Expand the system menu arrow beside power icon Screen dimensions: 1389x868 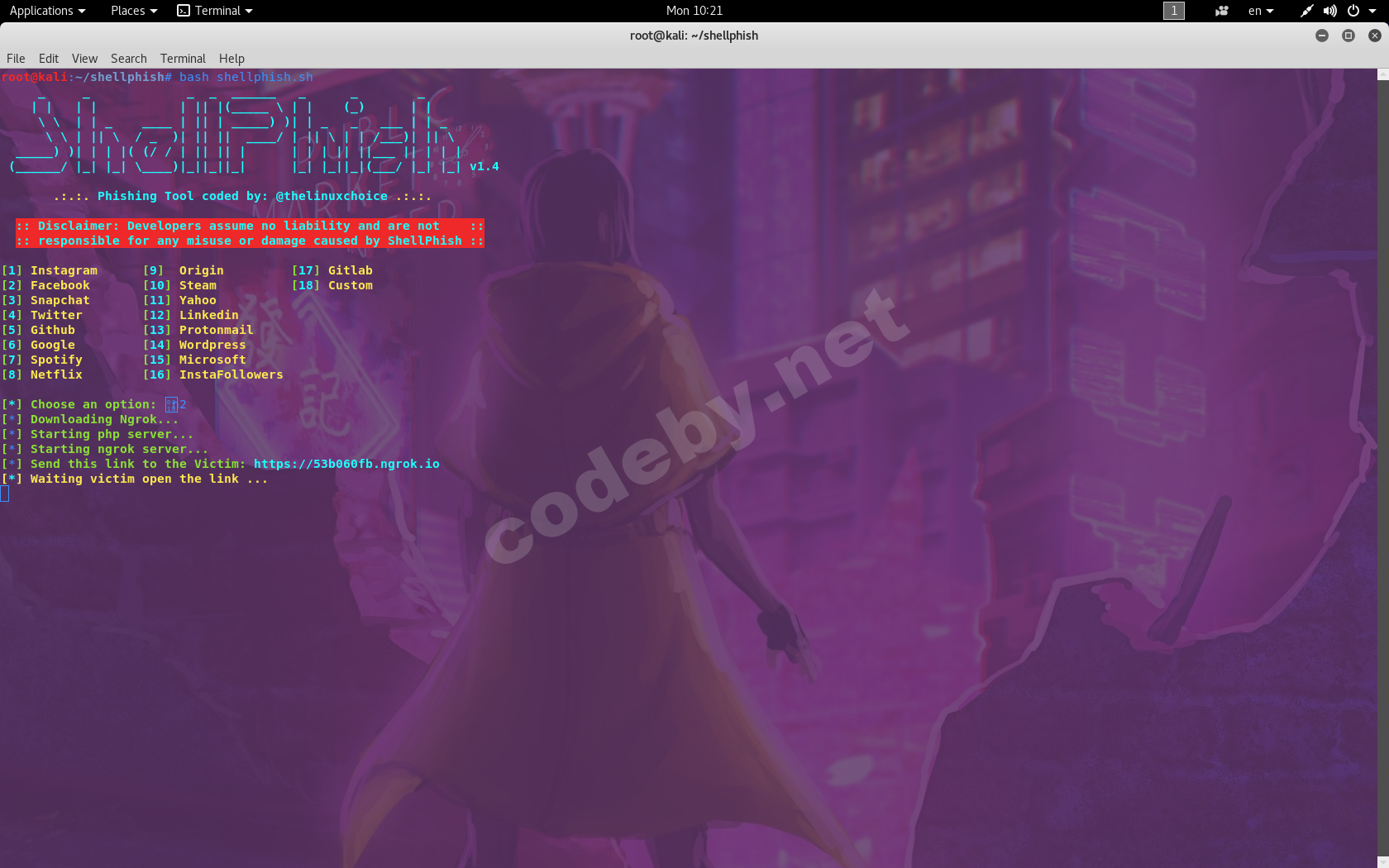[1372, 11]
